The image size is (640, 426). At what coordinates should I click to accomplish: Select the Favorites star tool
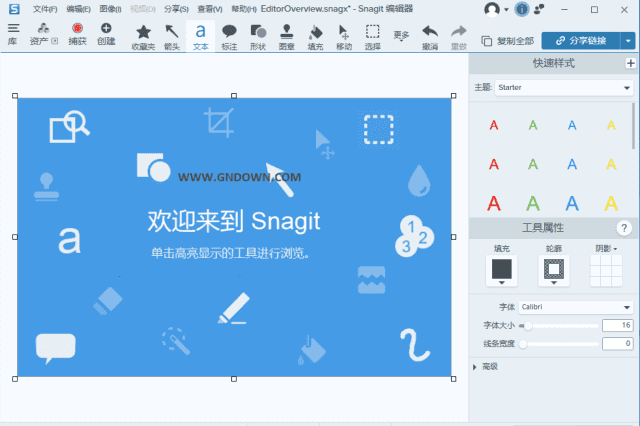(143, 37)
